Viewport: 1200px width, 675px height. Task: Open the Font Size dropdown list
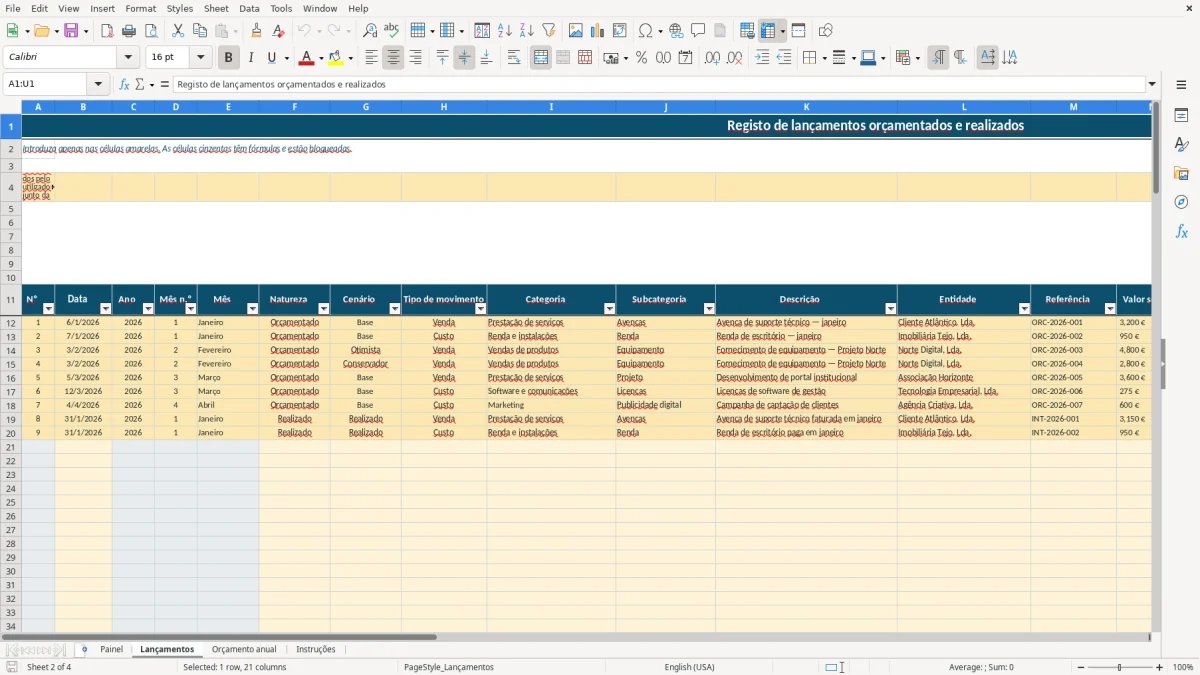click(200, 58)
